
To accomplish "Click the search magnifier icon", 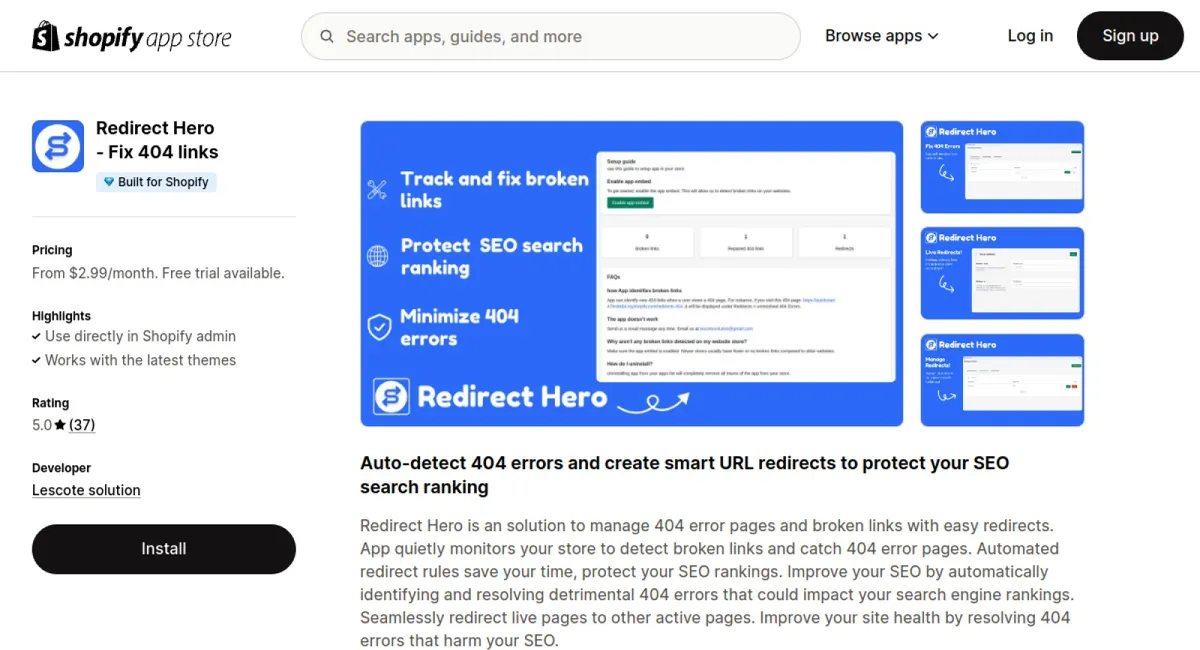I will pos(327,37).
